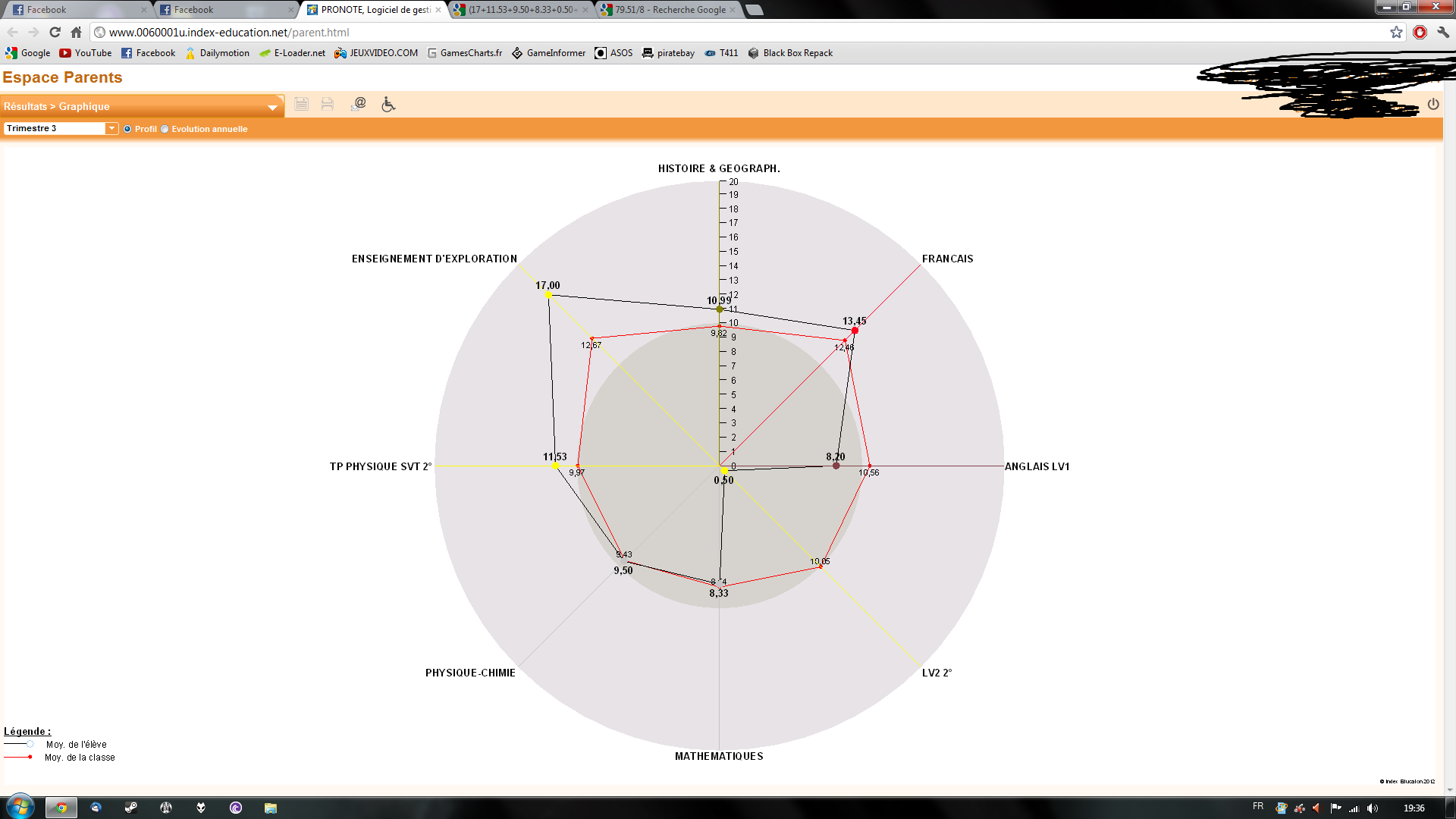This screenshot has height=819, width=1456.
Task: Open the Trimestre 3 dropdown
Action: pyautogui.click(x=111, y=128)
